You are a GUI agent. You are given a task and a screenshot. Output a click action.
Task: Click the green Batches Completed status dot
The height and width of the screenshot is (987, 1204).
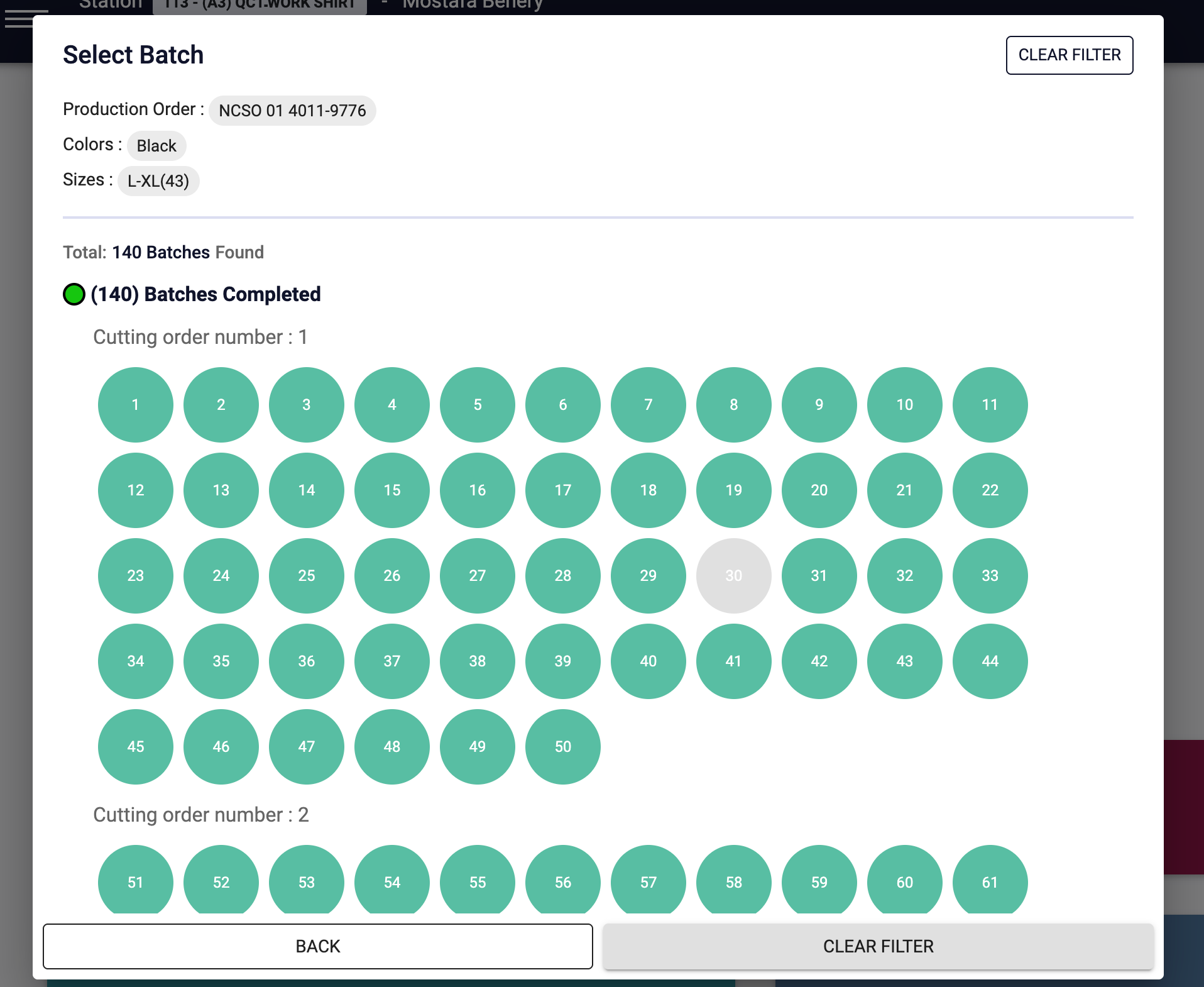[x=74, y=294]
